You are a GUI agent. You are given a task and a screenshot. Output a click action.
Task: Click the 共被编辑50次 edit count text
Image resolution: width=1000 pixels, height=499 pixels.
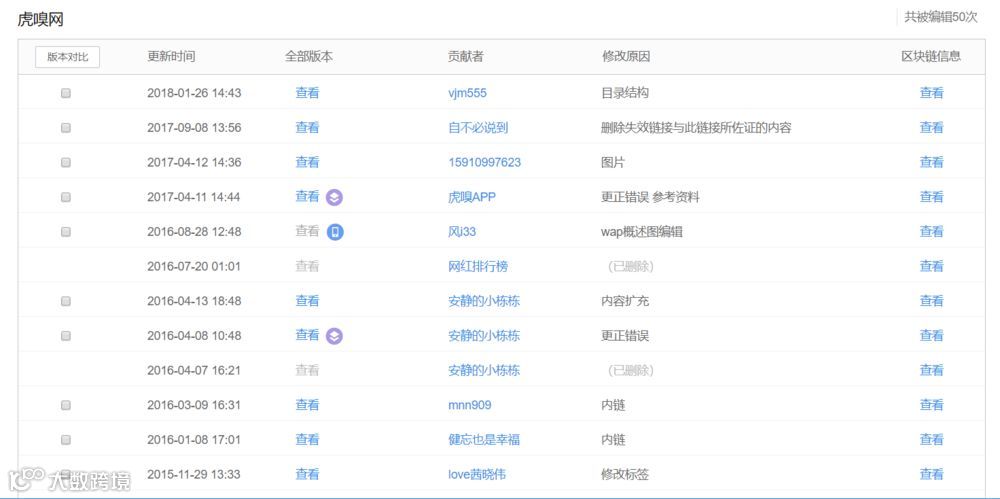click(x=941, y=17)
